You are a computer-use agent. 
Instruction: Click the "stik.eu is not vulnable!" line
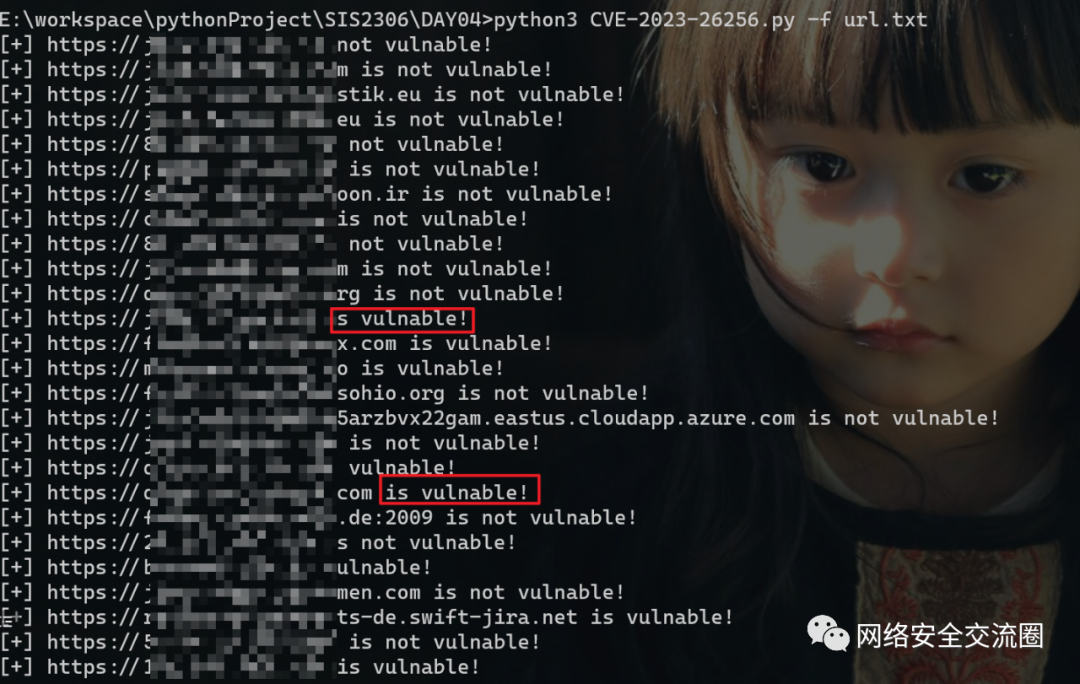480,94
